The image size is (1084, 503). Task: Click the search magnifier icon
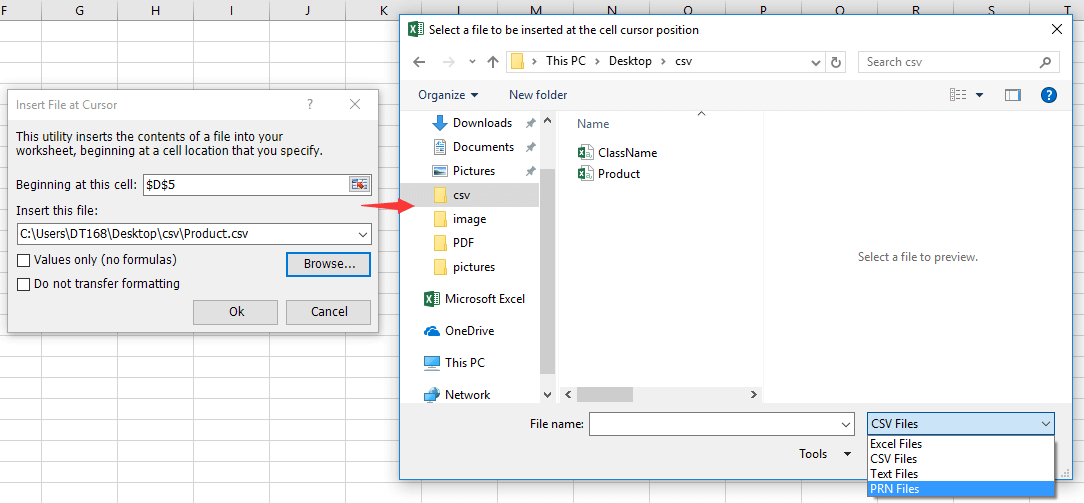pyautogui.click(x=1045, y=61)
